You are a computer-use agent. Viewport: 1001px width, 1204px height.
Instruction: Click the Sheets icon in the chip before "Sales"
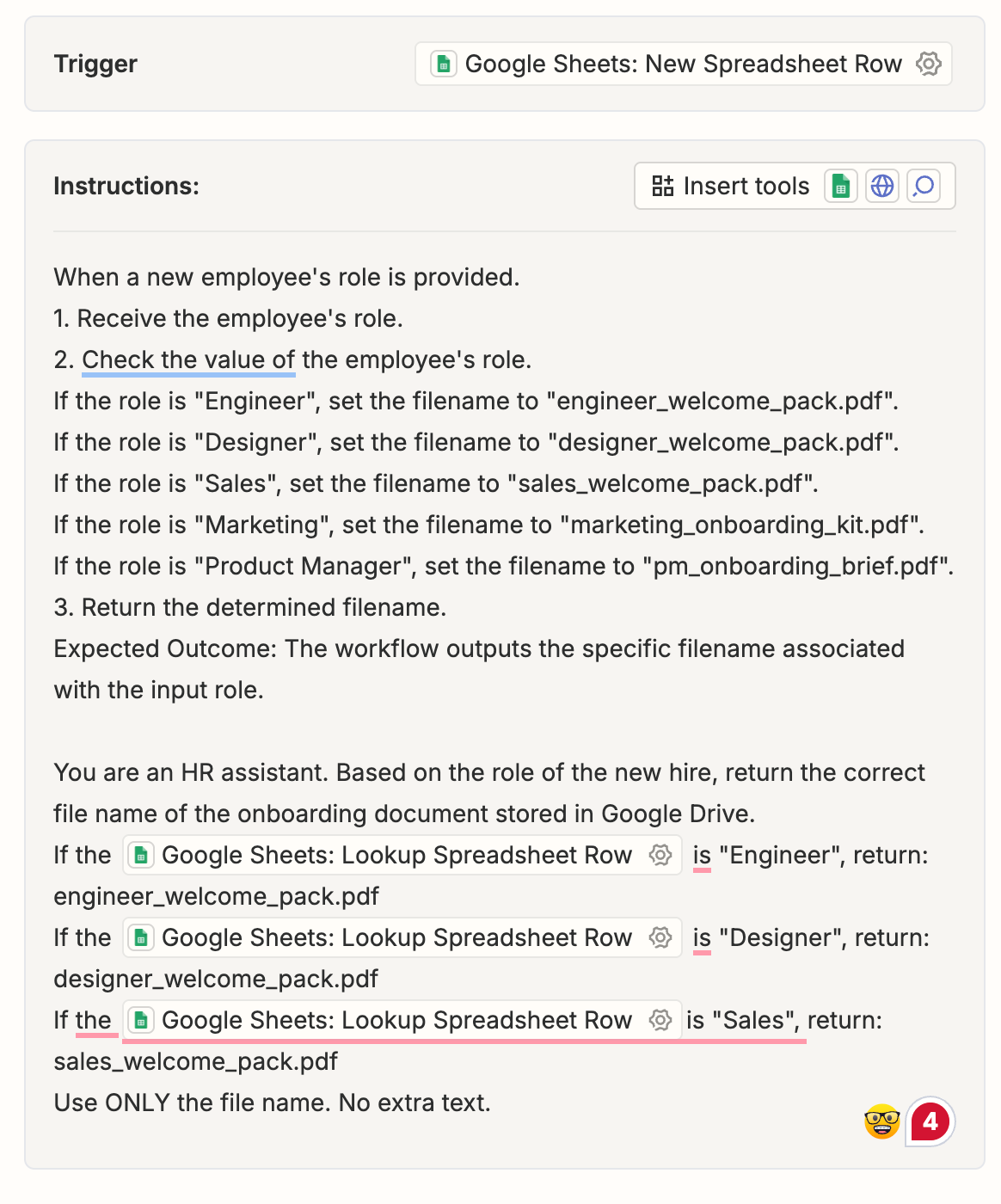141,1020
